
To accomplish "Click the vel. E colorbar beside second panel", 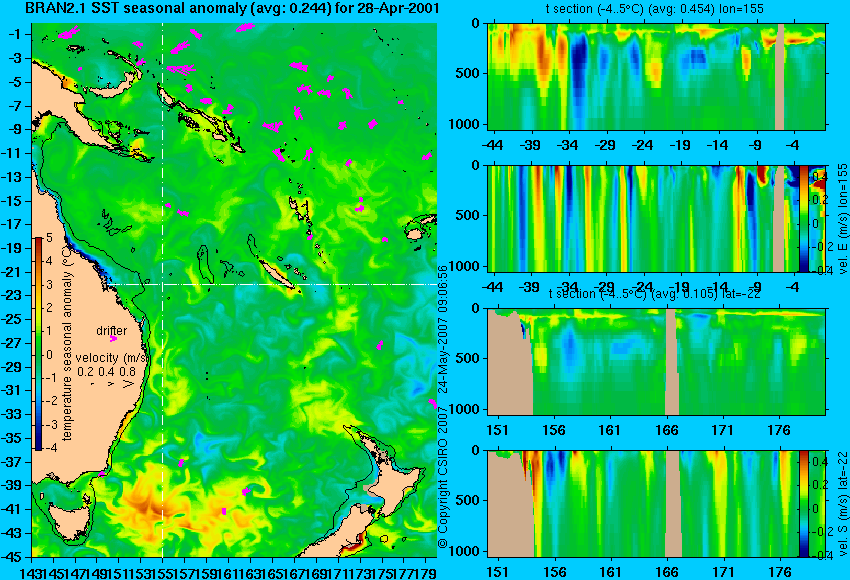I will [804, 218].
